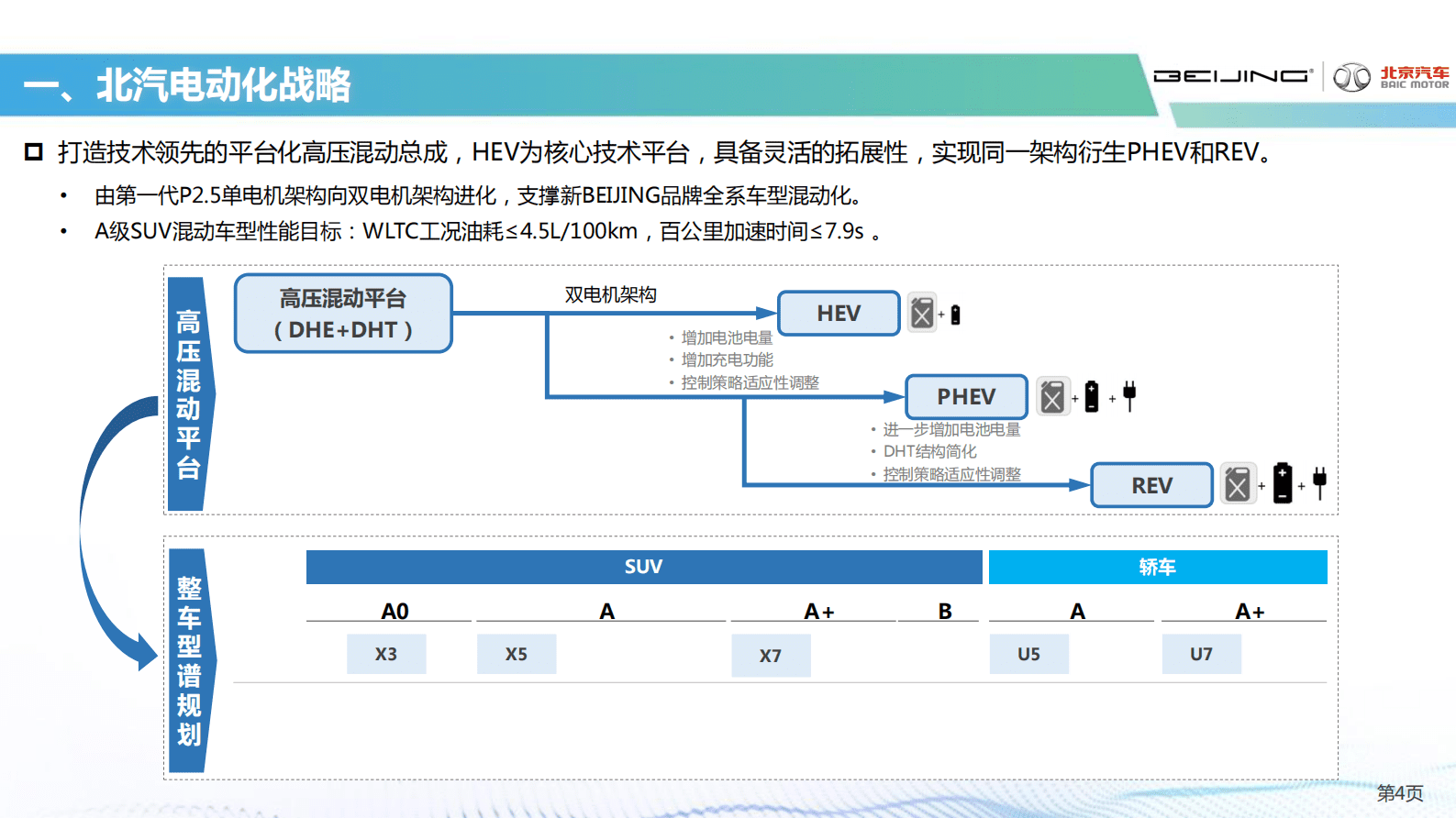Click the battery icon beside PHEV

coord(1092,396)
